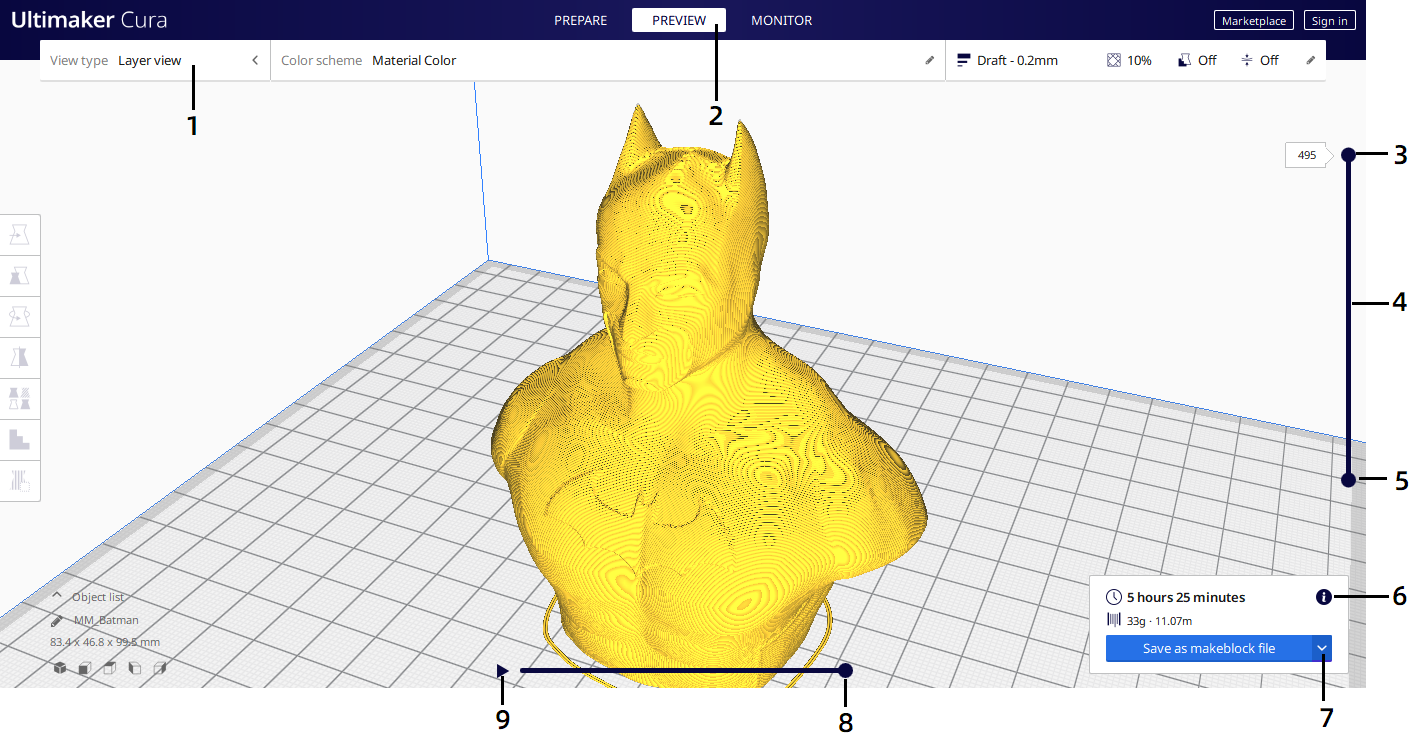Switch to front view cube icon
The image size is (1416, 736).
coord(85,667)
